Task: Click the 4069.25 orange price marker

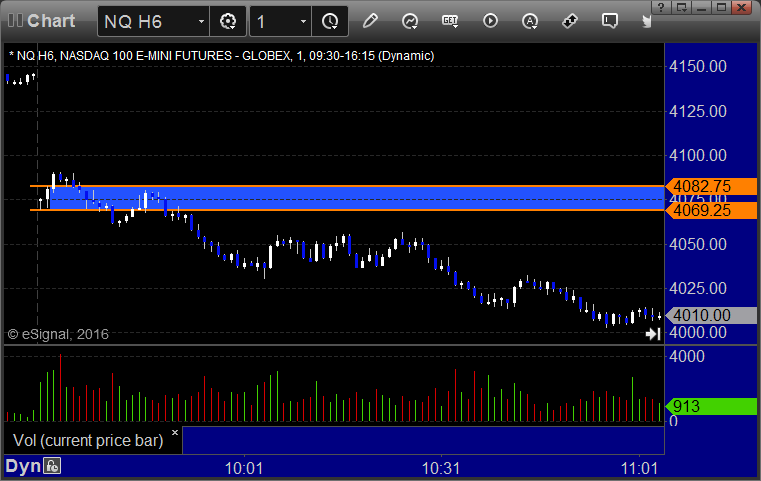Action: click(711, 211)
